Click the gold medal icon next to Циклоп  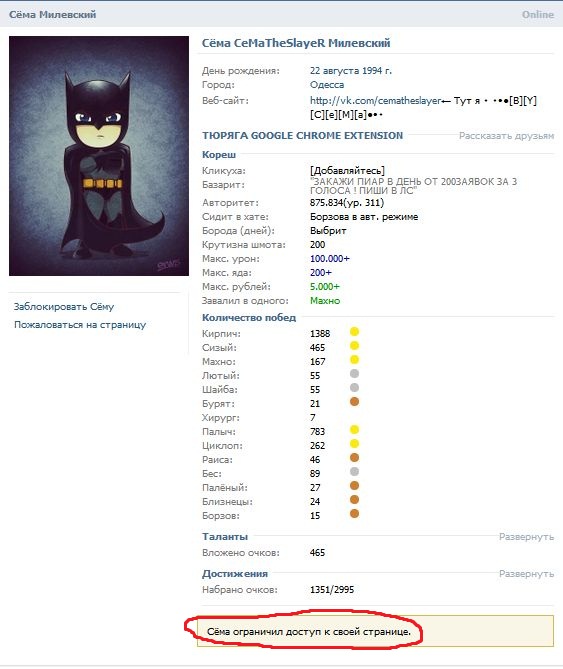pos(354,444)
